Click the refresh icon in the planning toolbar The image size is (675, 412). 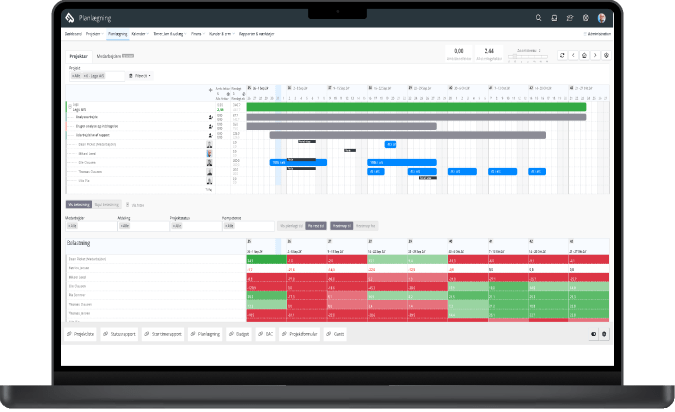[x=561, y=56]
